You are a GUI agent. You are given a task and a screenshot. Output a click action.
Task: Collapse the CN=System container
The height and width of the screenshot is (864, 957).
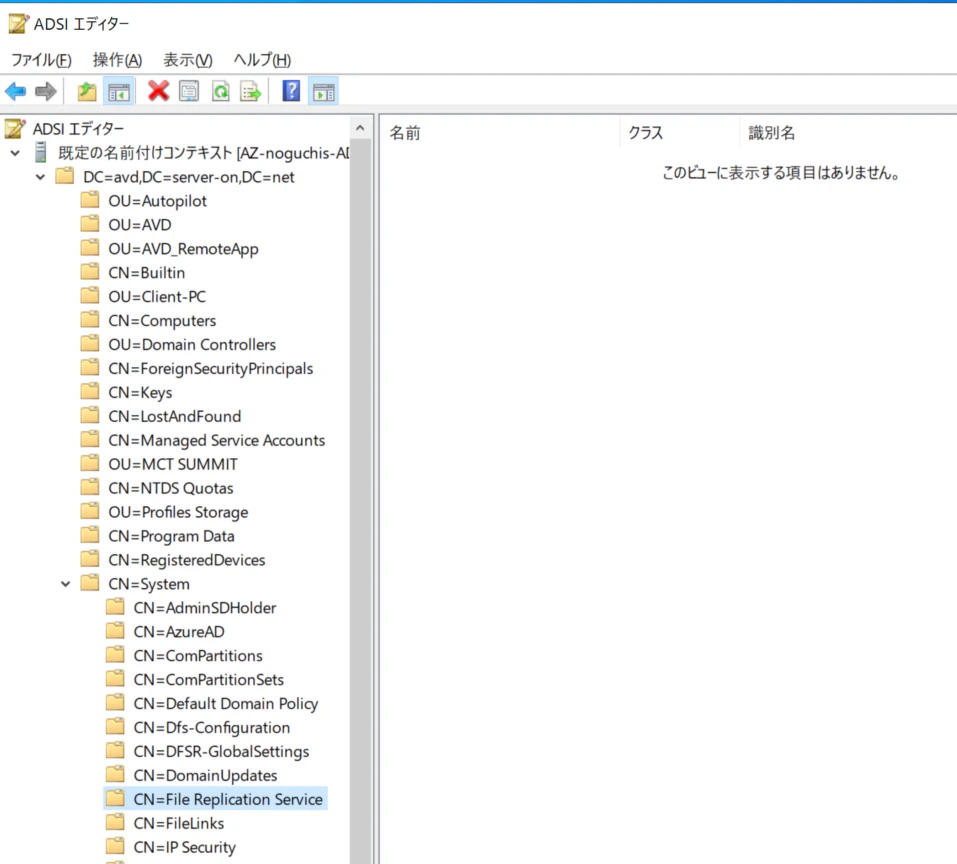tap(65, 584)
